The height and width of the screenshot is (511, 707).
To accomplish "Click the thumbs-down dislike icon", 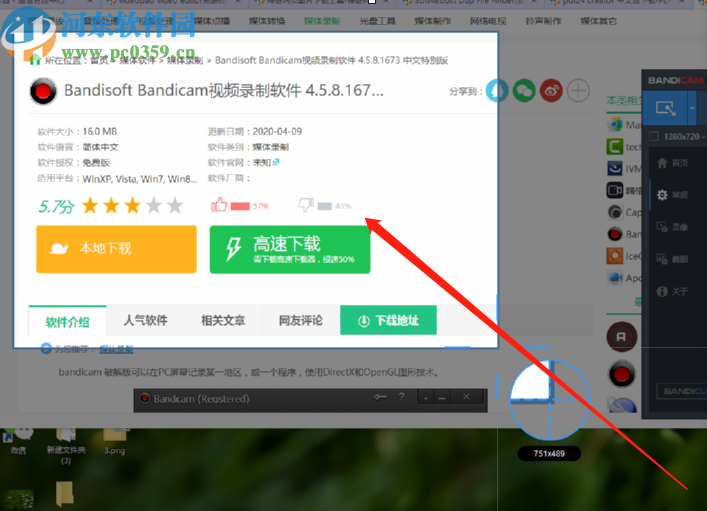I will coord(306,205).
